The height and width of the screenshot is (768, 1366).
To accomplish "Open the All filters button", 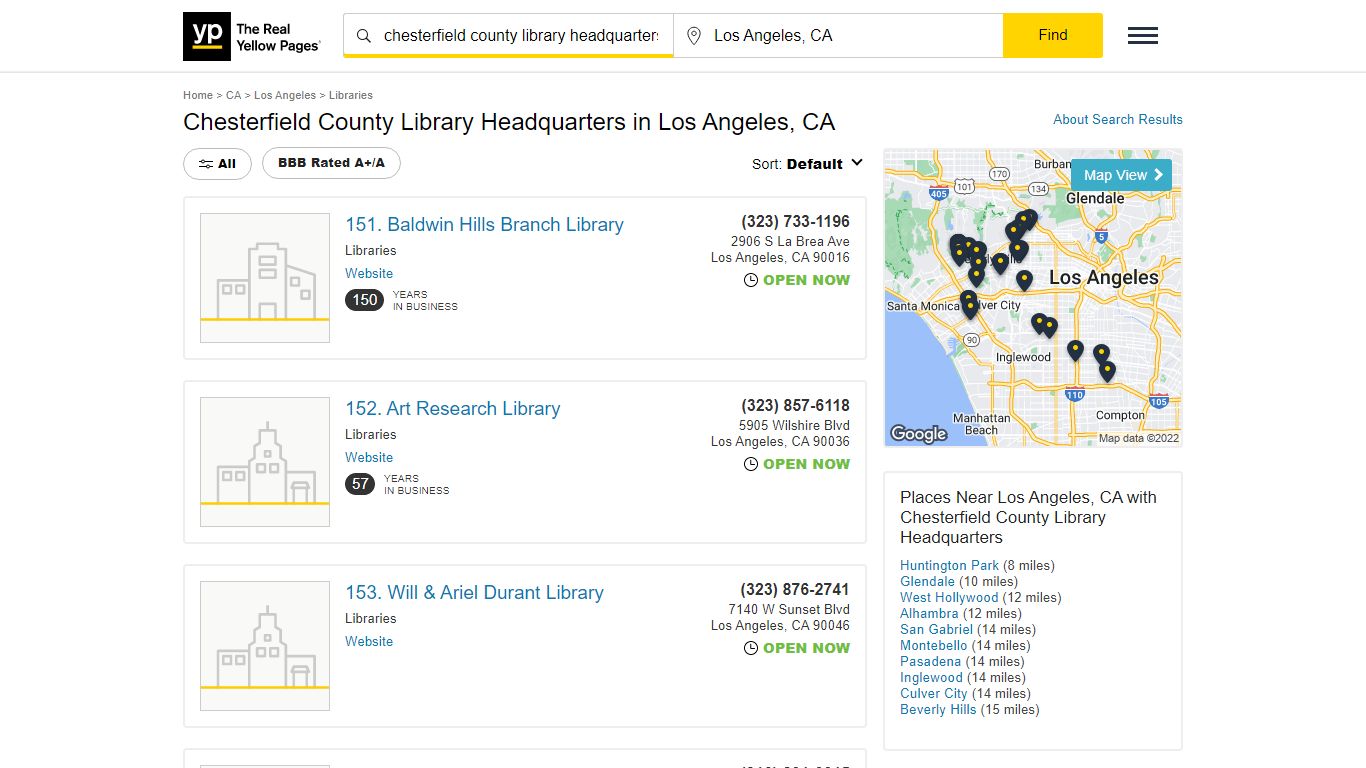I will pos(217,164).
